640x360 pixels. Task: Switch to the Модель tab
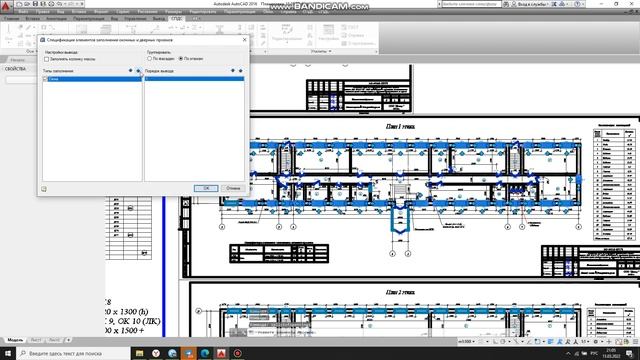coord(15,340)
